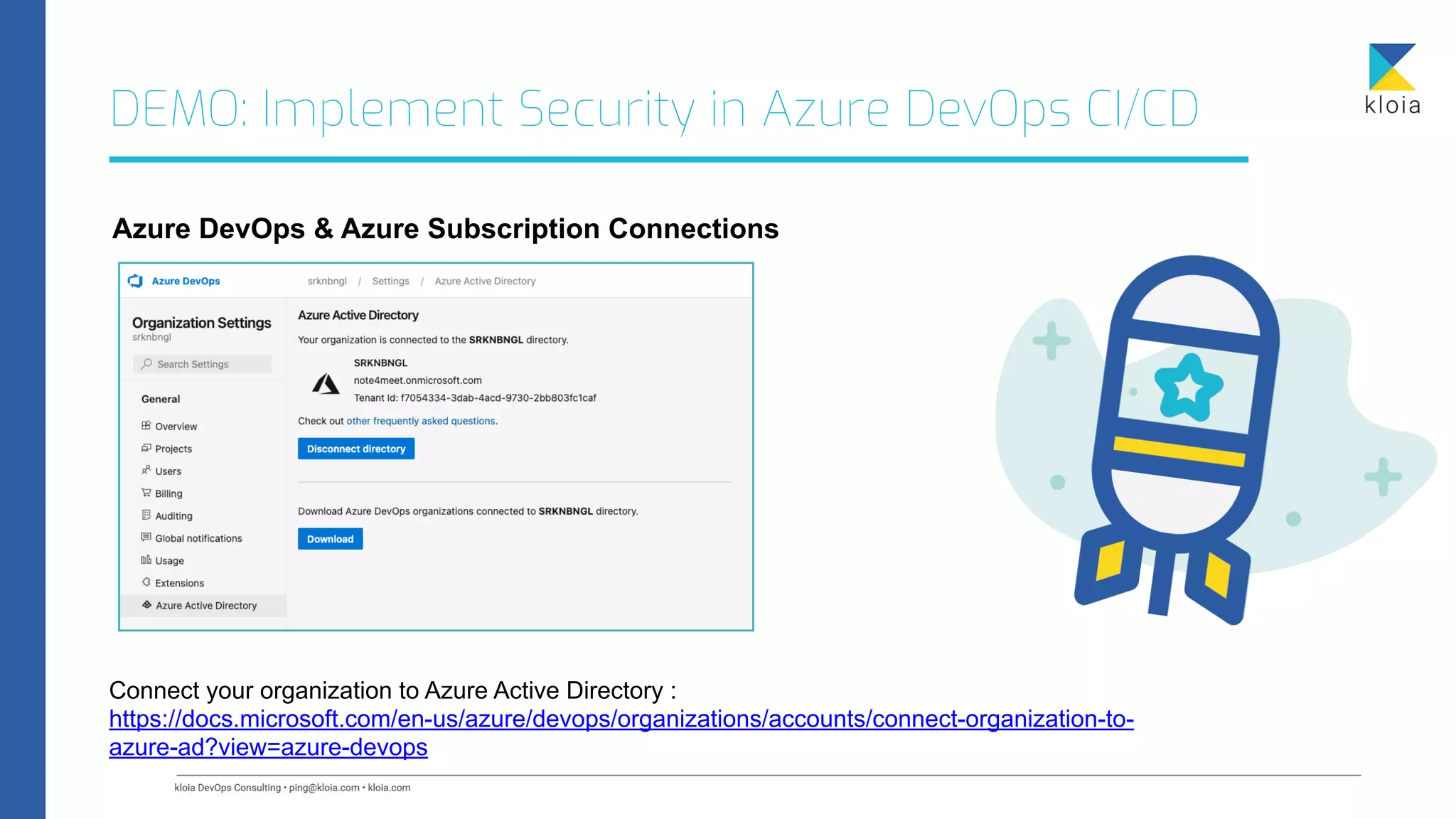The width and height of the screenshot is (1456, 819).
Task: Click the Azure triangle directory logo
Action: pos(326,384)
